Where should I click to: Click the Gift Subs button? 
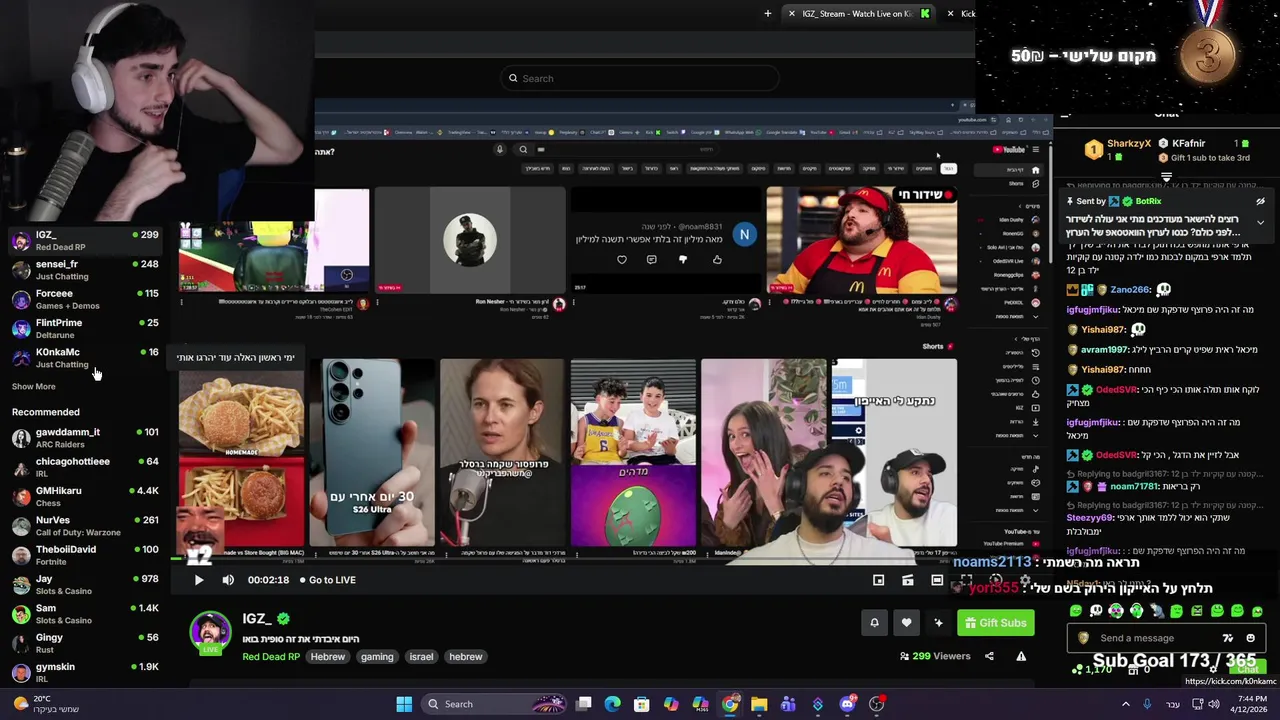click(995, 623)
